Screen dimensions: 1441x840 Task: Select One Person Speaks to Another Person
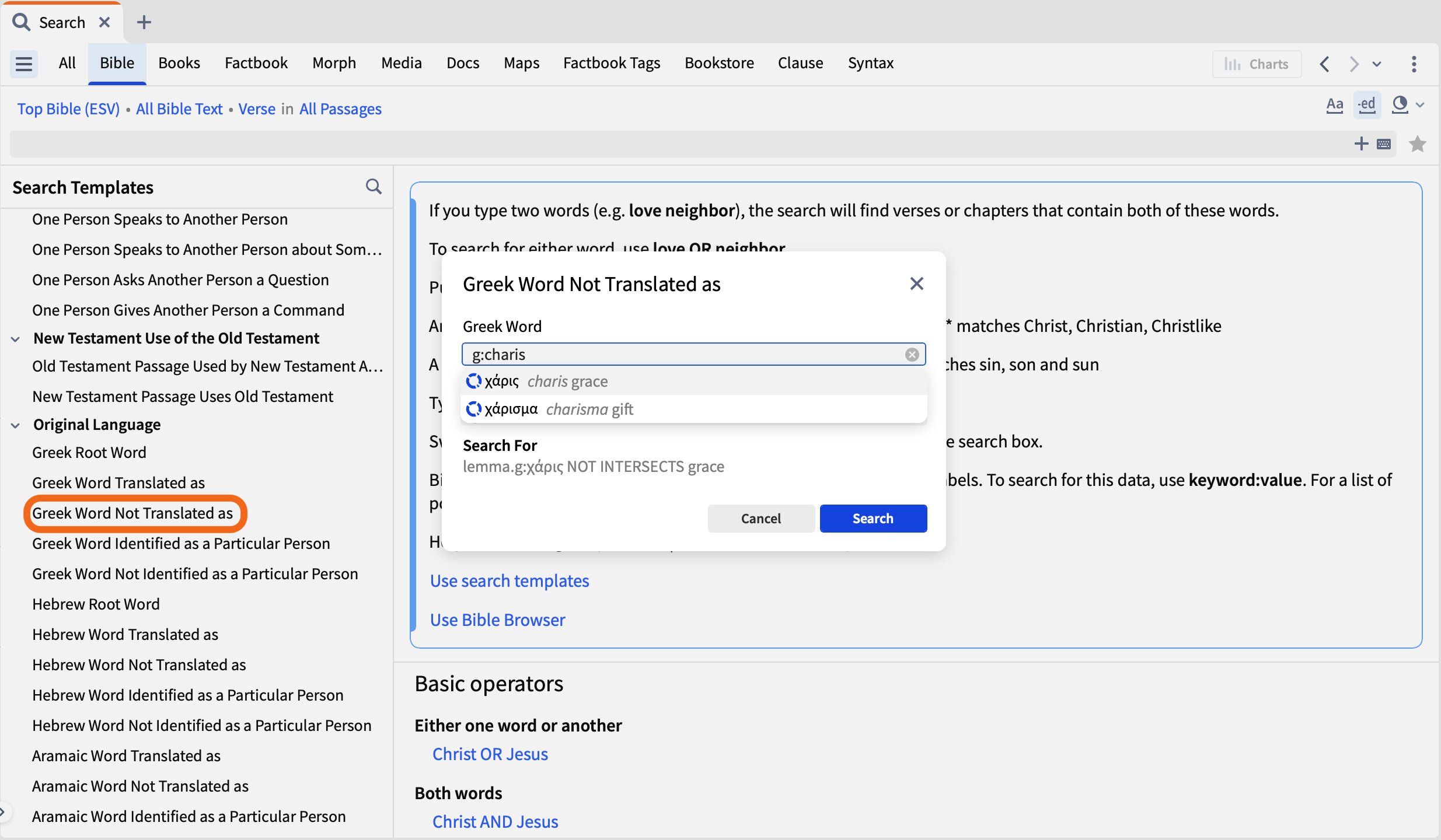point(160,219)
